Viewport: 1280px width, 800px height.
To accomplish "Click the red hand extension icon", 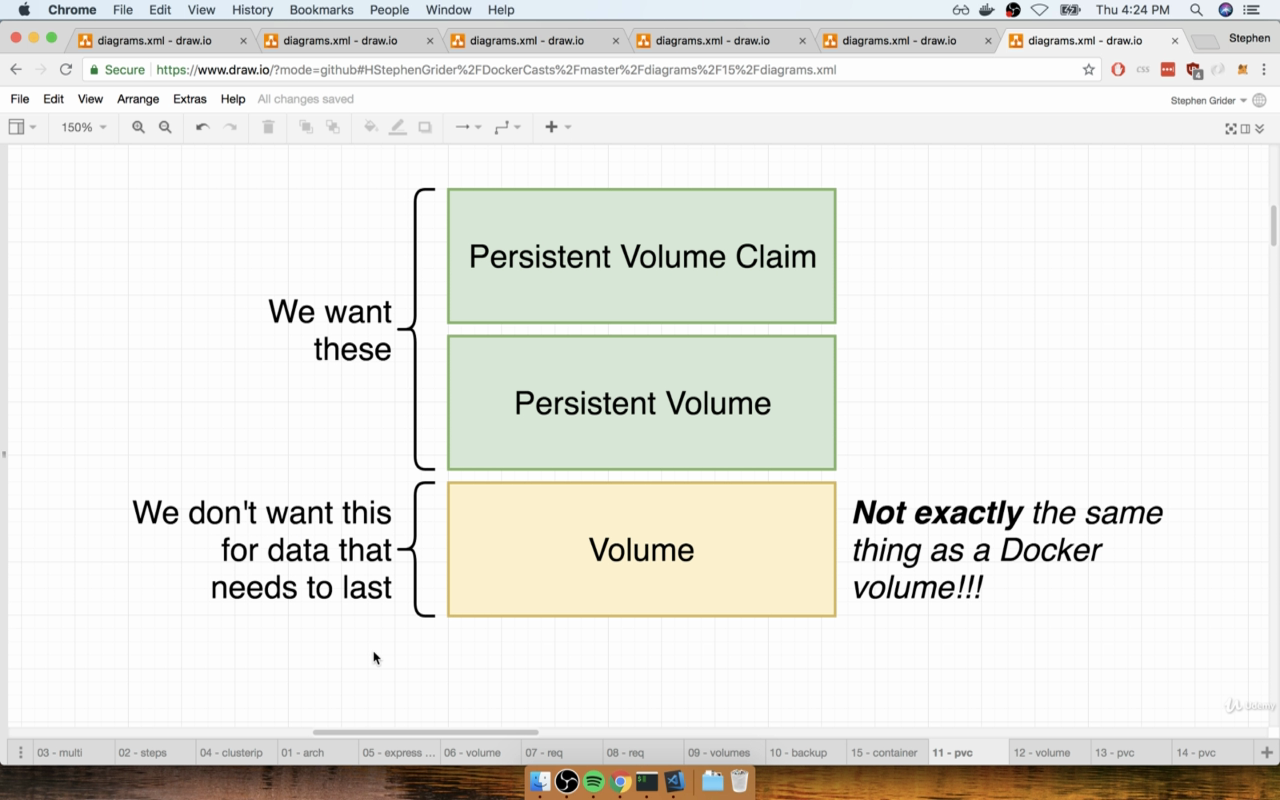I will pyautogui.click(x=1118, y=70).
